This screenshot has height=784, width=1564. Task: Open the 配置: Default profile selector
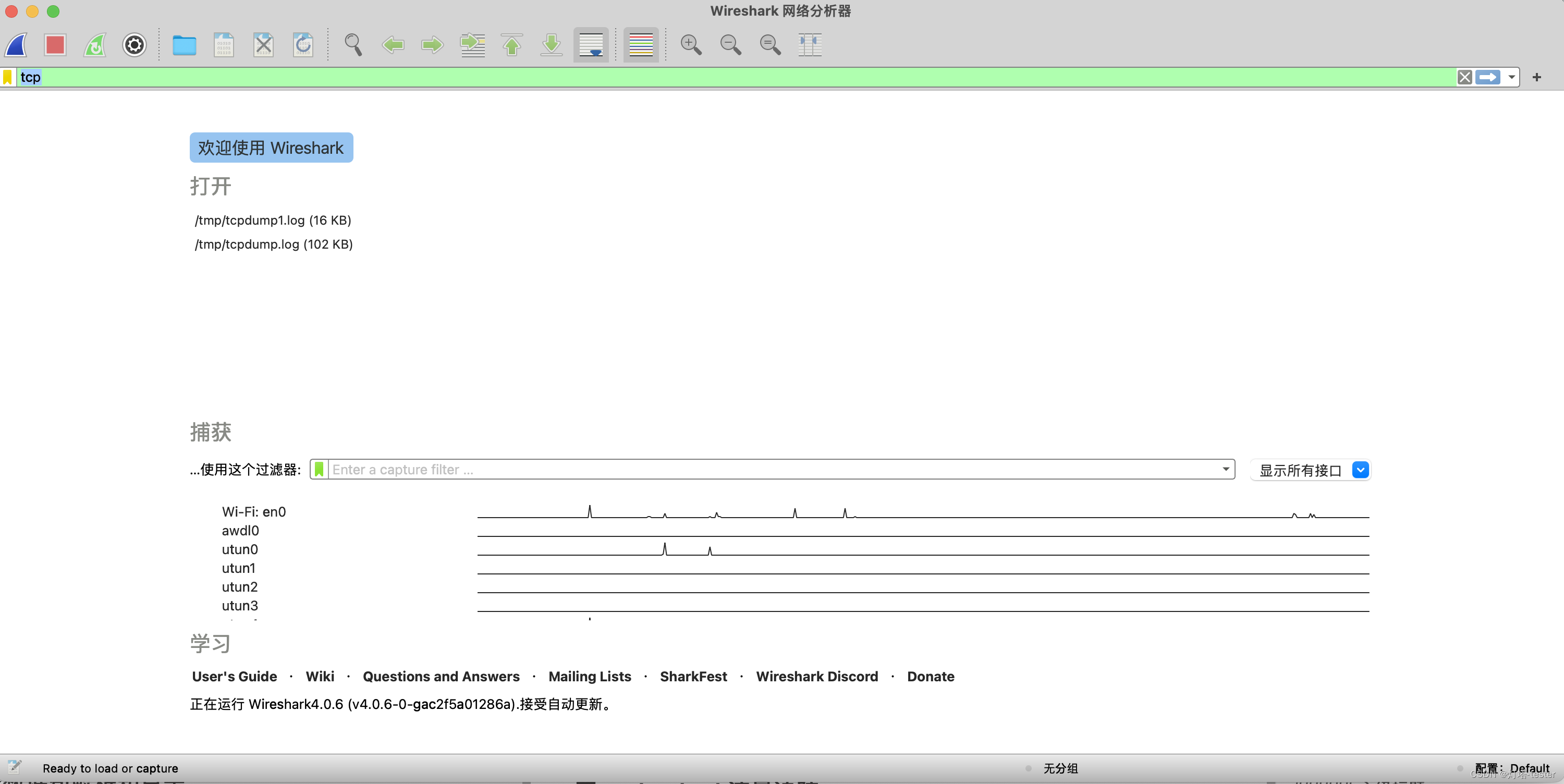coord(1512,768)
